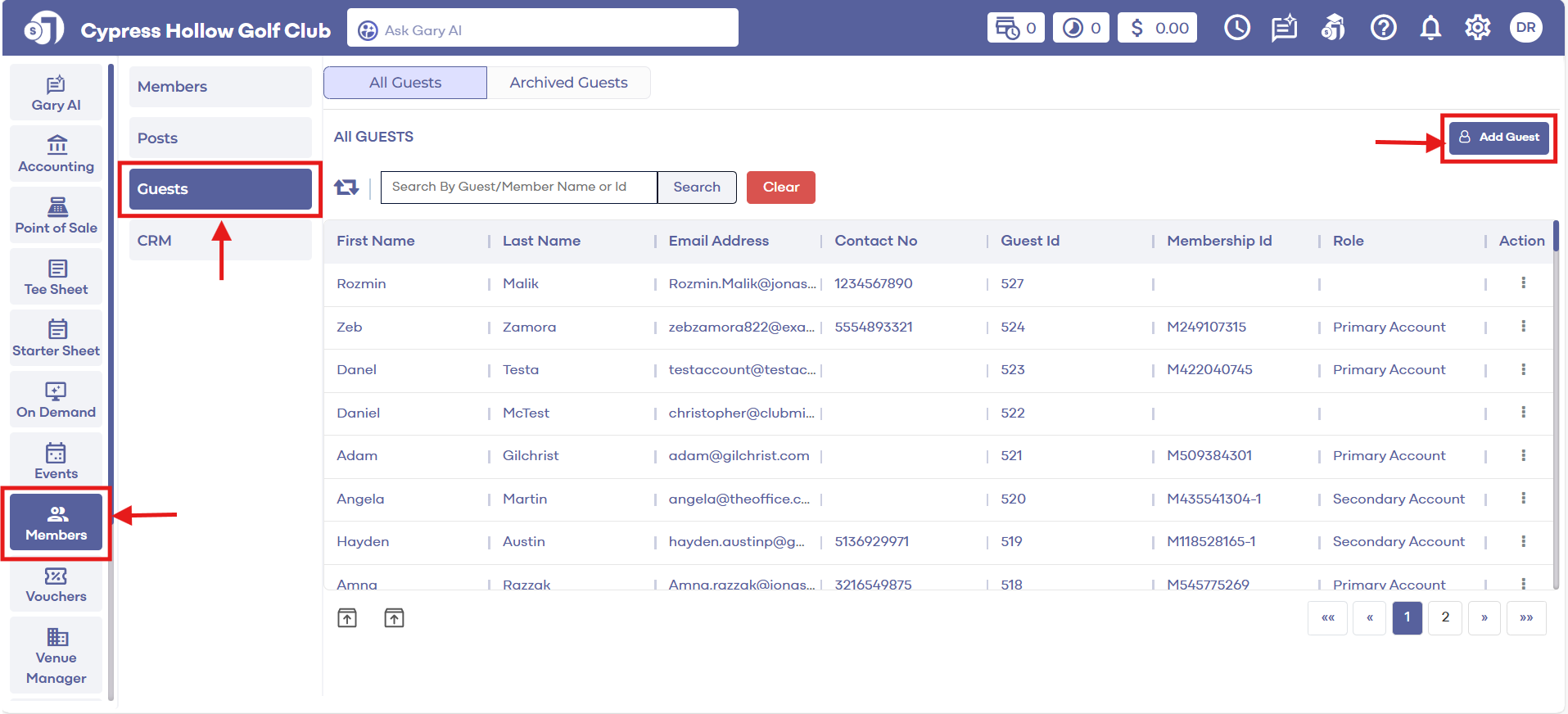This screenshot has height=714, width=1568.
Task: Click the help question mark icon
Action: click(1383, 29)
